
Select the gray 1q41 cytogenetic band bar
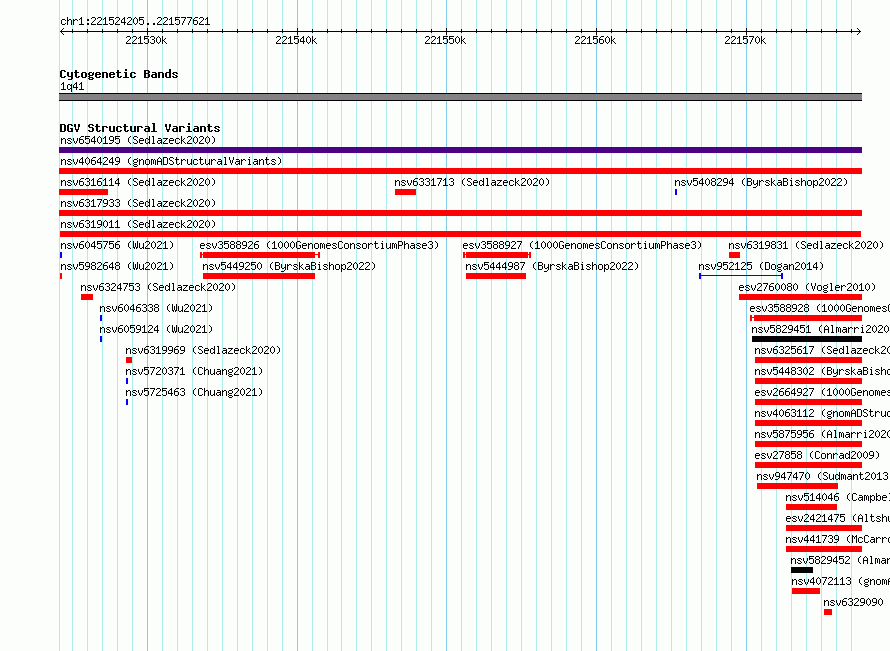pos(460,97)
